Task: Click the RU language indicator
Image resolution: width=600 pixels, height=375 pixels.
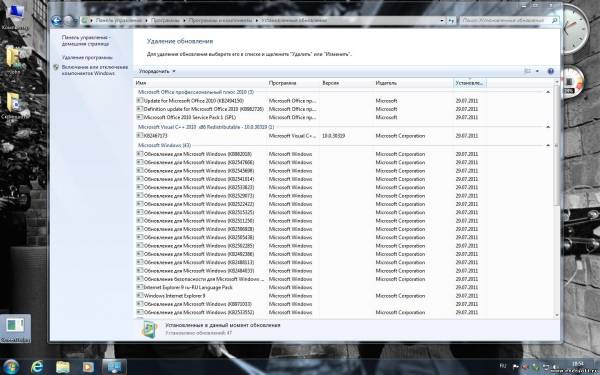Action: pyautogui.click(x=503, y=366)
